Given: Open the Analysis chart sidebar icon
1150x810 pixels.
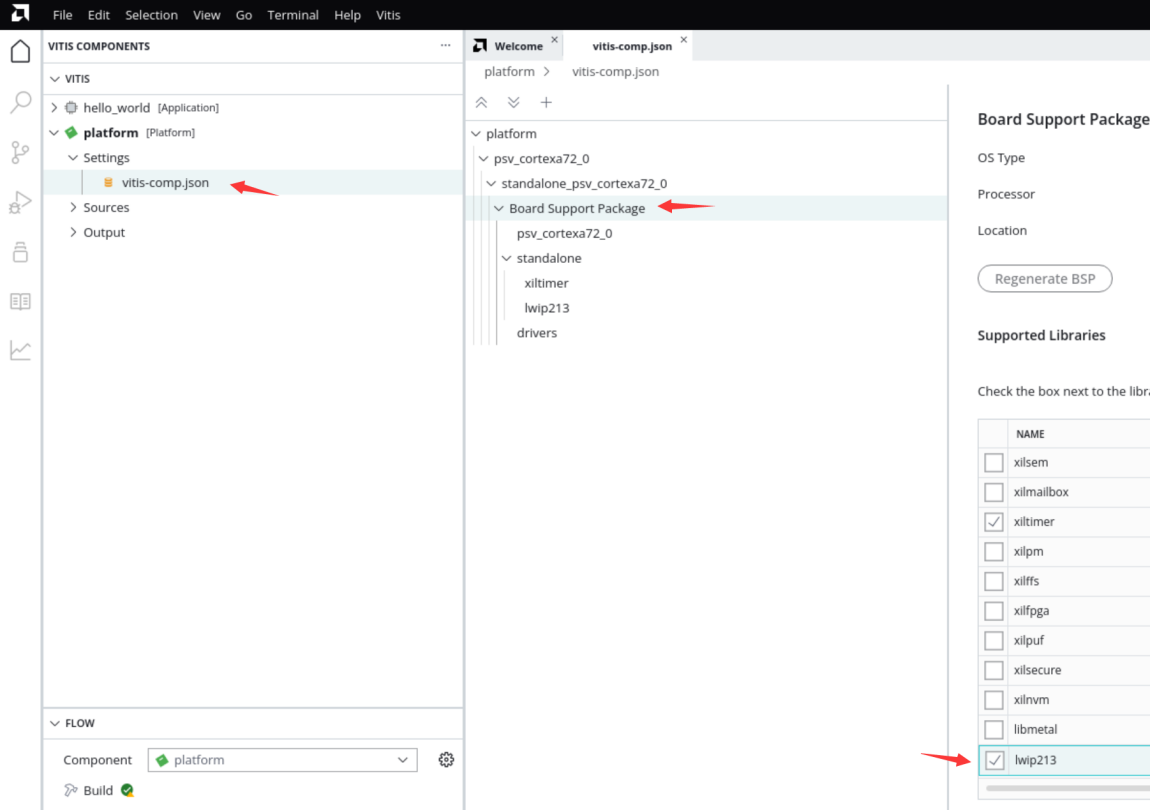Looking at the screenshot, I should click(x=21, y=351).
